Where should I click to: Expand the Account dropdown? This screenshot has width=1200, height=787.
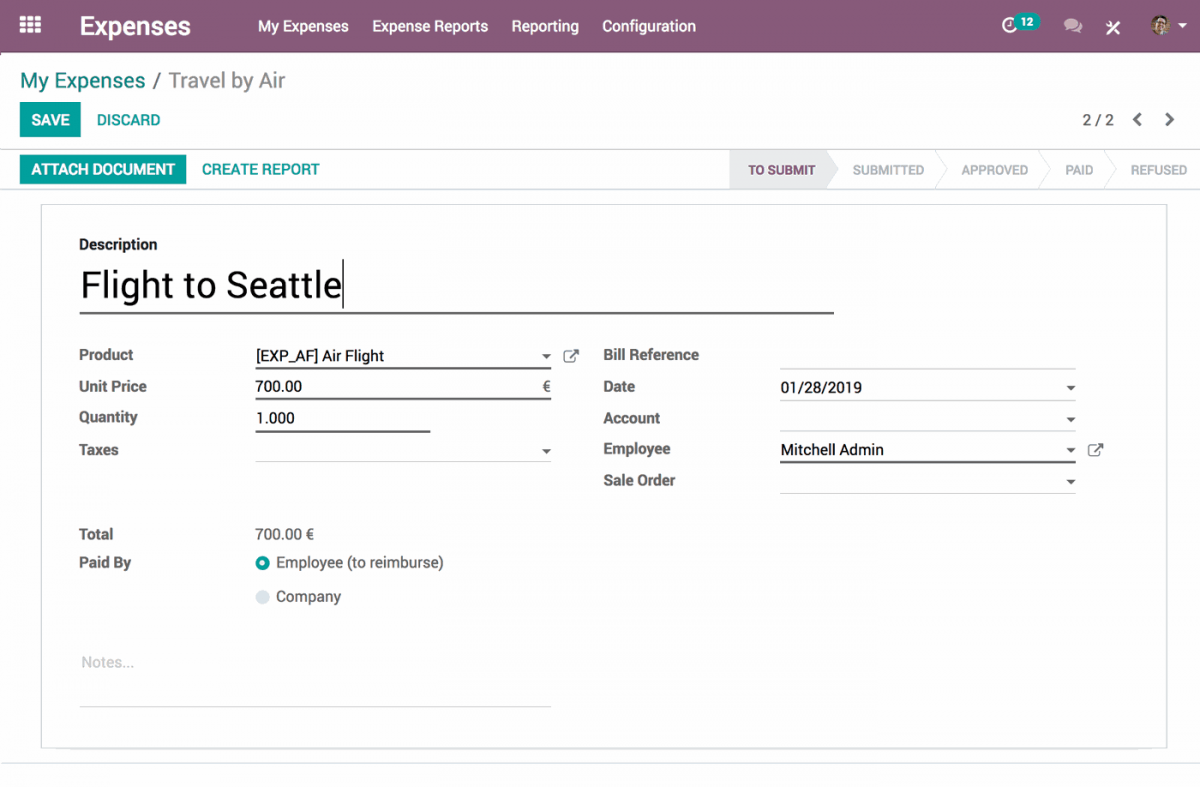tap(1071, 418)
